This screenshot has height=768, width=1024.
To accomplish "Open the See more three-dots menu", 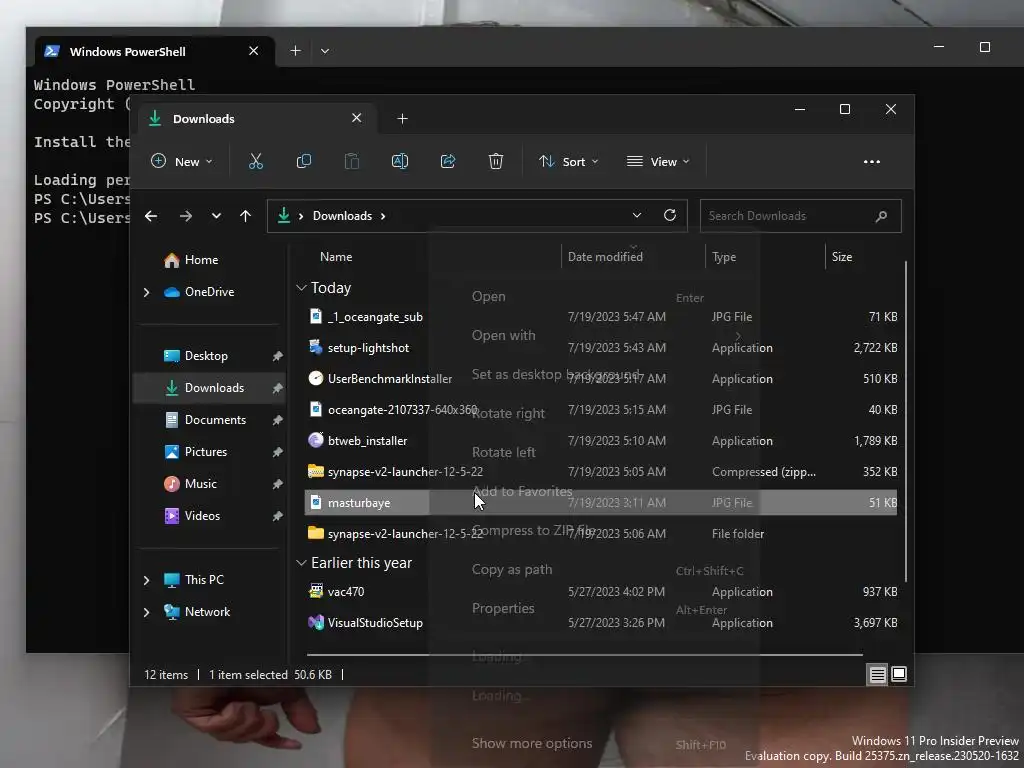I will click(872, 162).
